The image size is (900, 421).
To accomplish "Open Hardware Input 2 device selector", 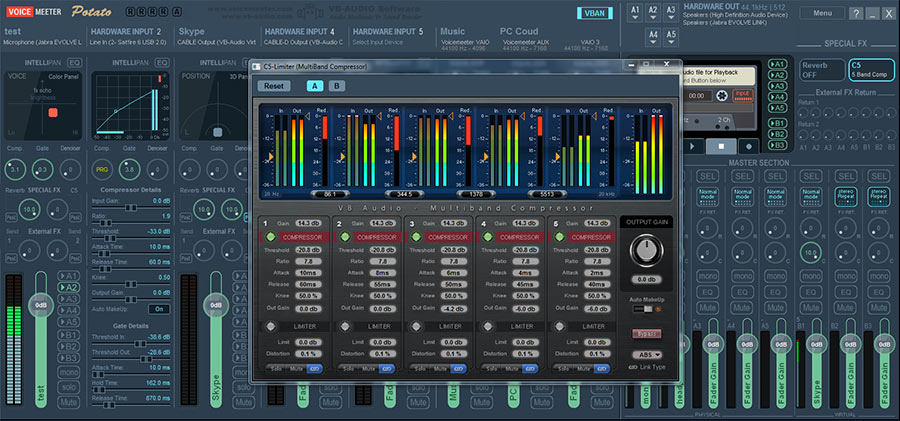I will point(127,42).
